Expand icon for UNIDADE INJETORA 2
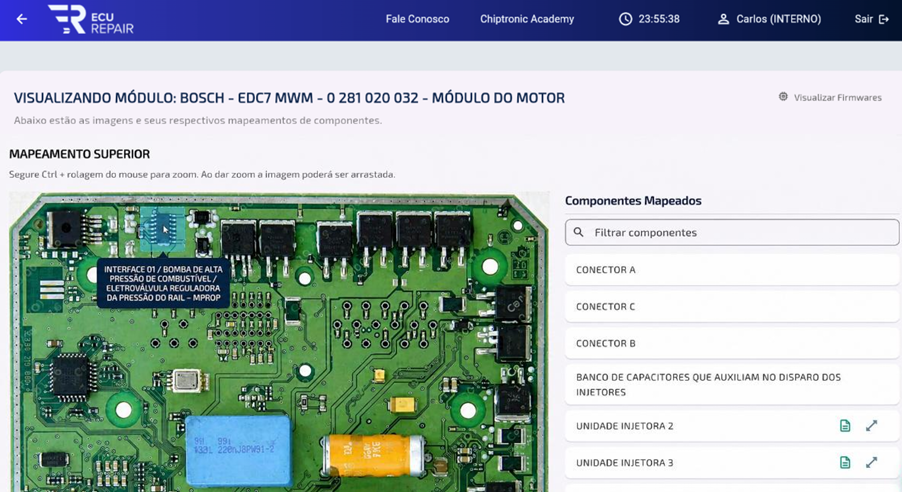The width and height of the screenshot is (902, 492). point(872,426)
